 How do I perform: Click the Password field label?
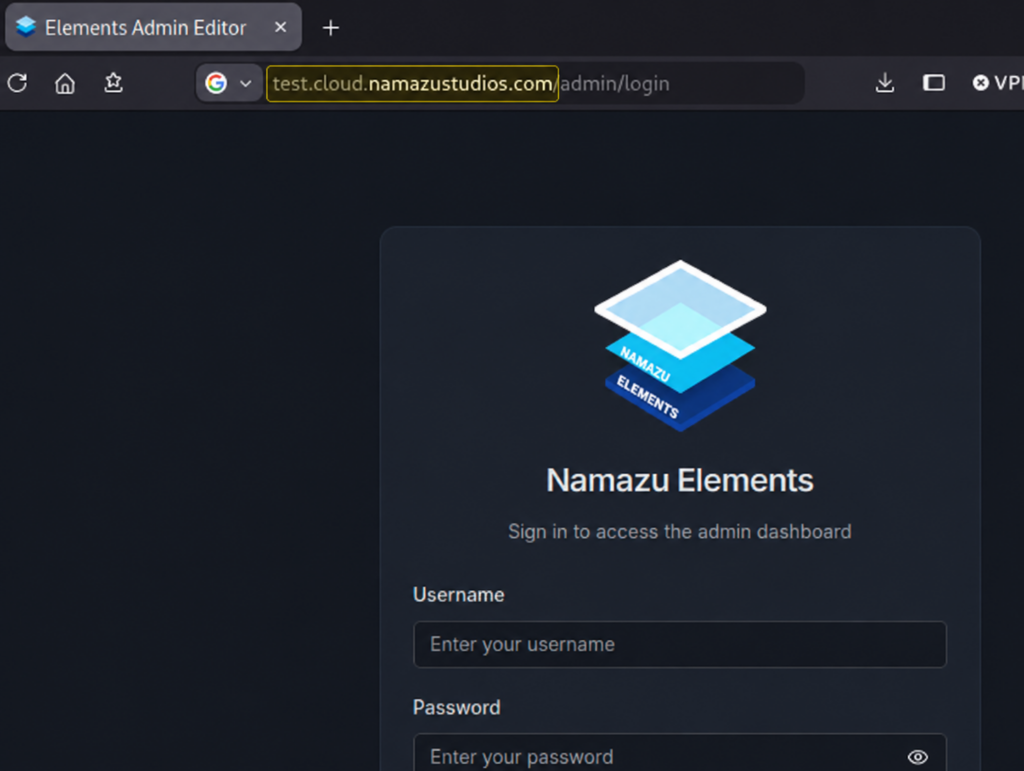[x=456, y=707]
